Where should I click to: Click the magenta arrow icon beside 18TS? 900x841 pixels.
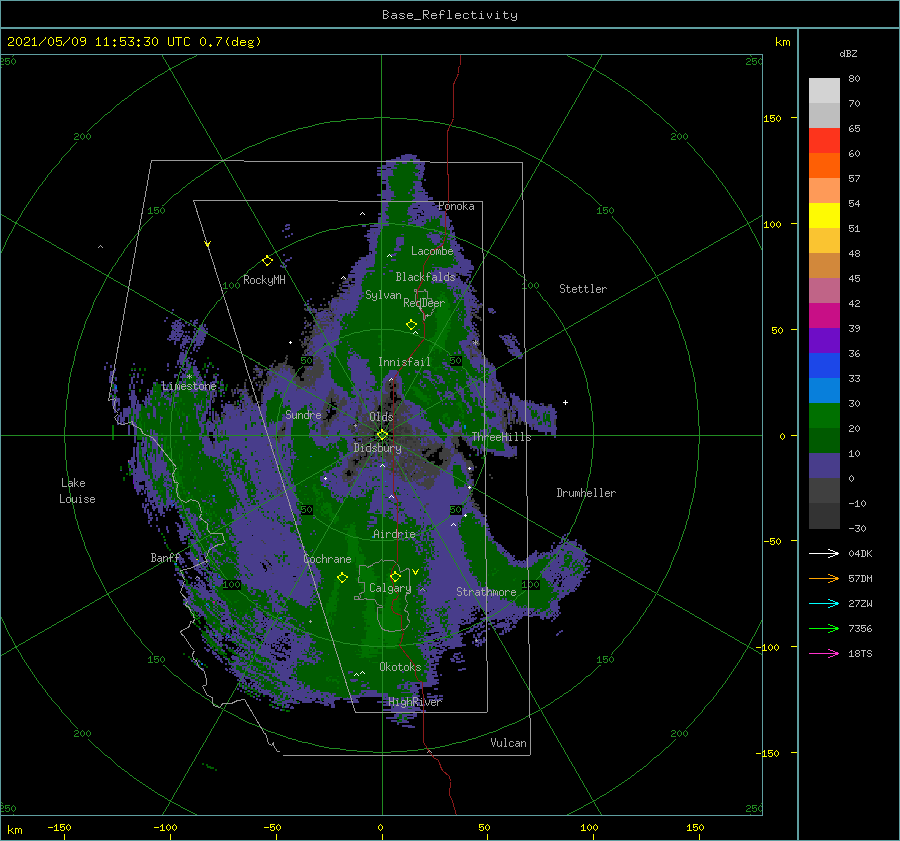[824, 653]
